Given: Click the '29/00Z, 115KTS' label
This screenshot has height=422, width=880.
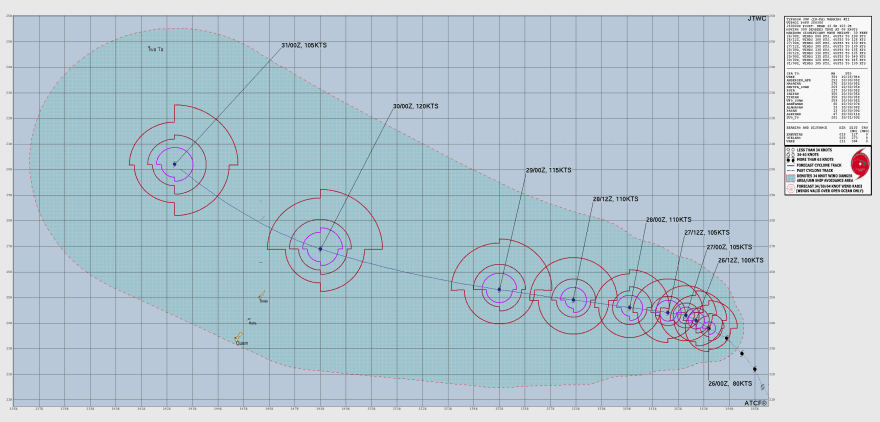Looking at the screenshot, I should point(548,170).
